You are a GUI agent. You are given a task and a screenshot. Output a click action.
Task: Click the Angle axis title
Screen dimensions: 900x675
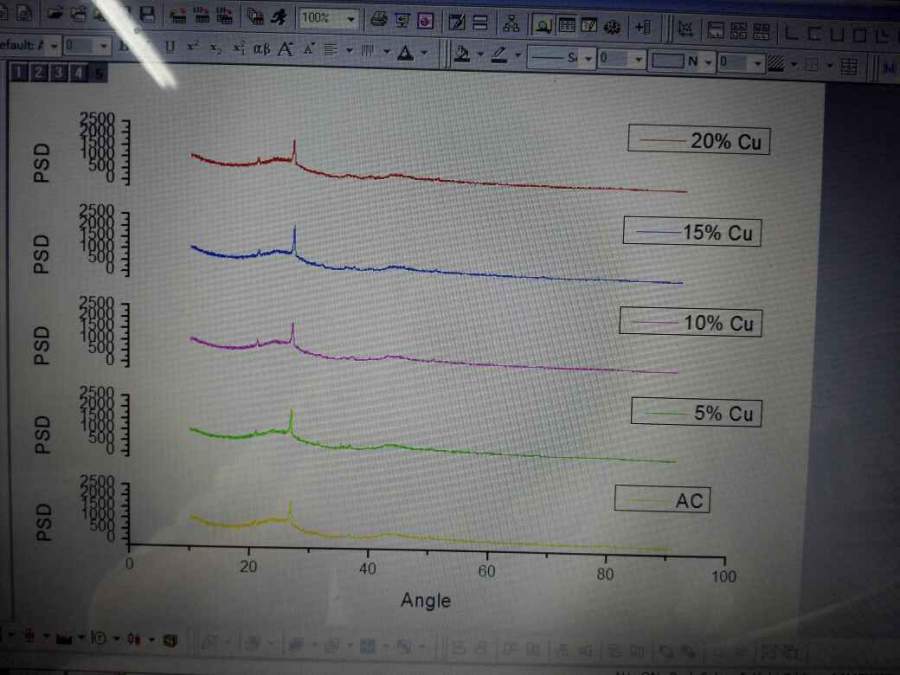click(426, 600)
